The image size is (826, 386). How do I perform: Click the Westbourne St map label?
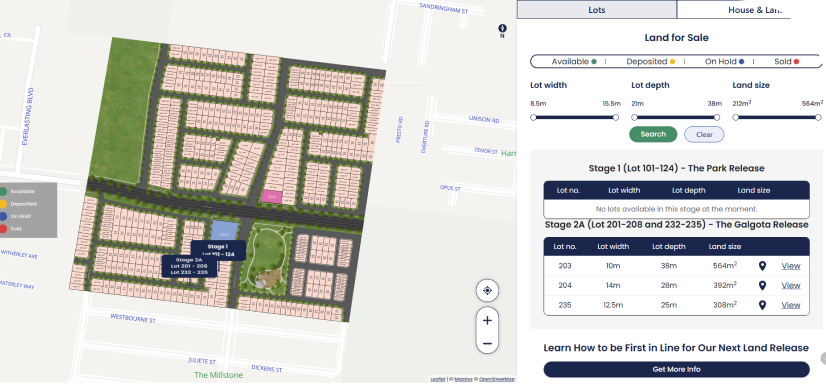133,319
